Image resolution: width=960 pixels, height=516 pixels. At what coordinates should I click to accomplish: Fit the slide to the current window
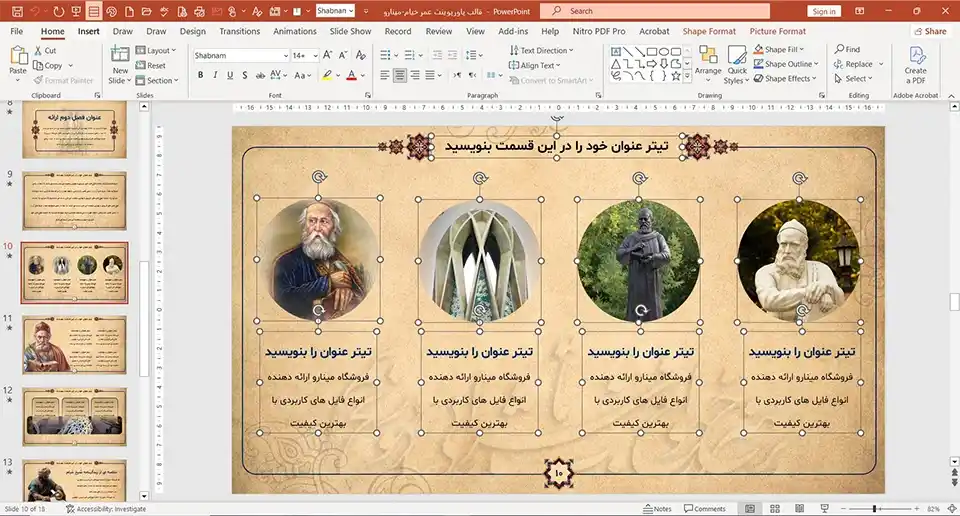952,509
